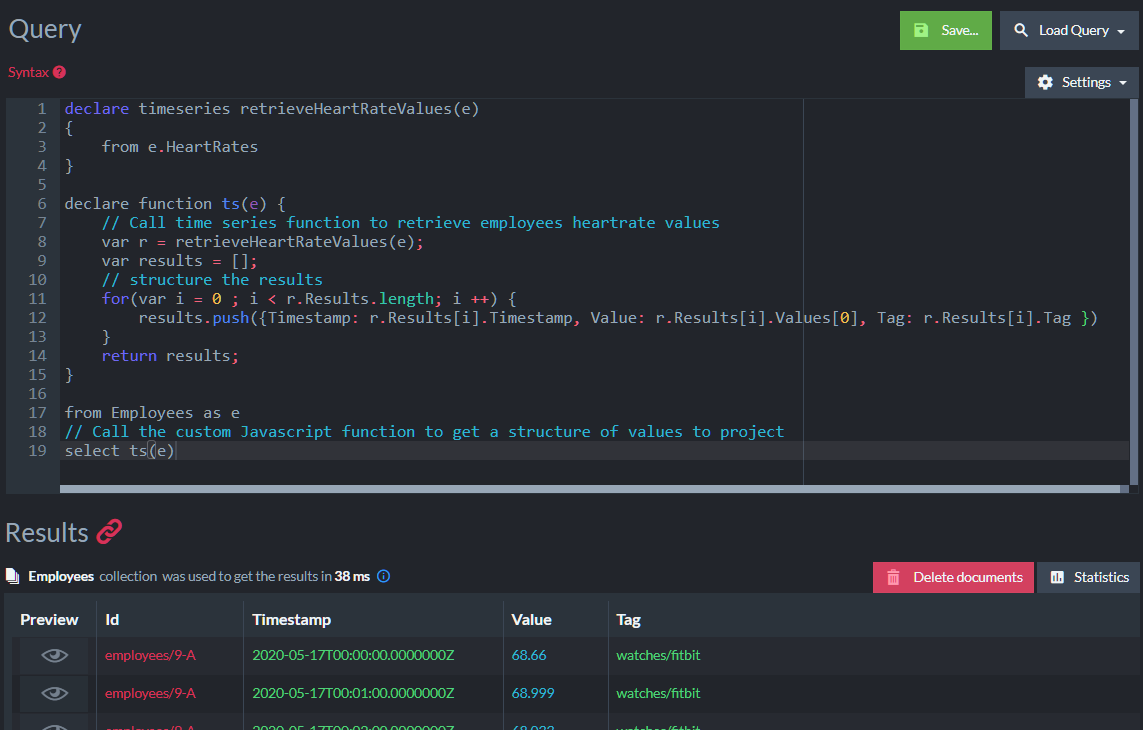Click the Value column header
Screen dimensions: 1143x730
531,620
